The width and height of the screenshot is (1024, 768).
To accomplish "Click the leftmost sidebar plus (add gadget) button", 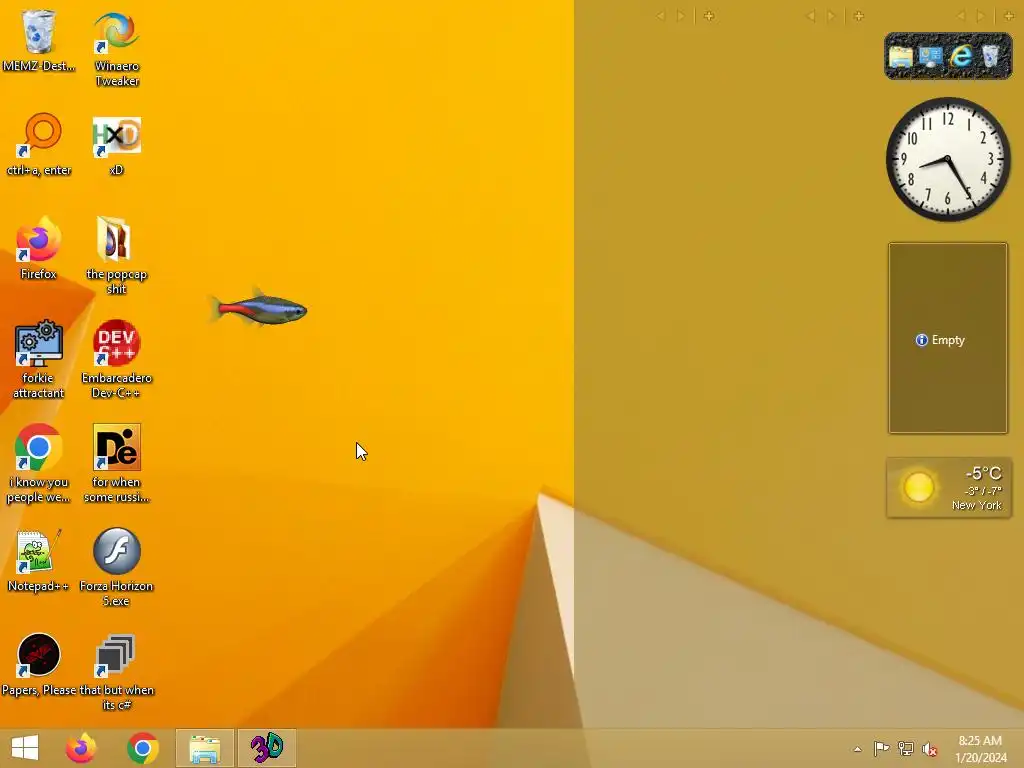I will point(709,16).
